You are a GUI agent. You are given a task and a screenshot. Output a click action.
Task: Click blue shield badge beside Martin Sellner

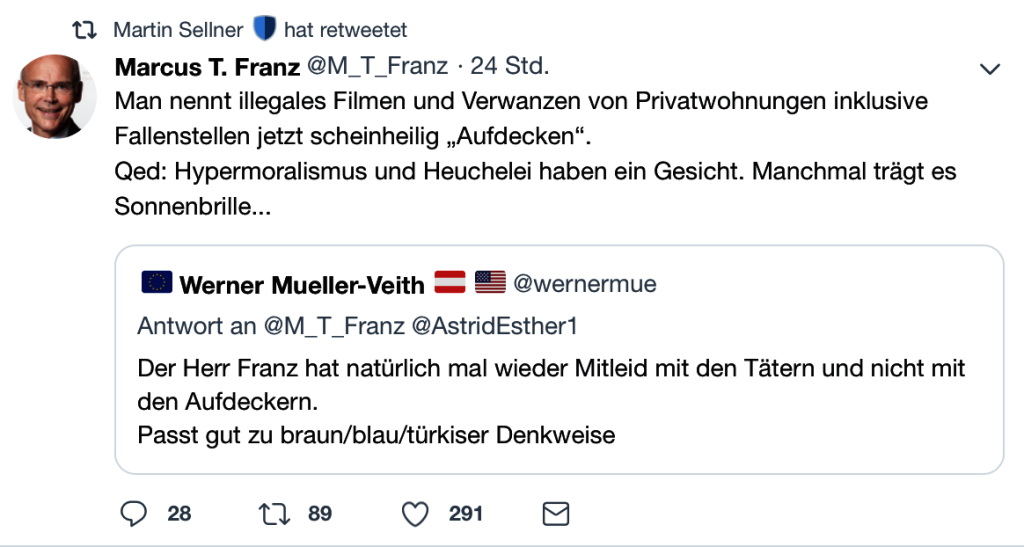(263, 29)
